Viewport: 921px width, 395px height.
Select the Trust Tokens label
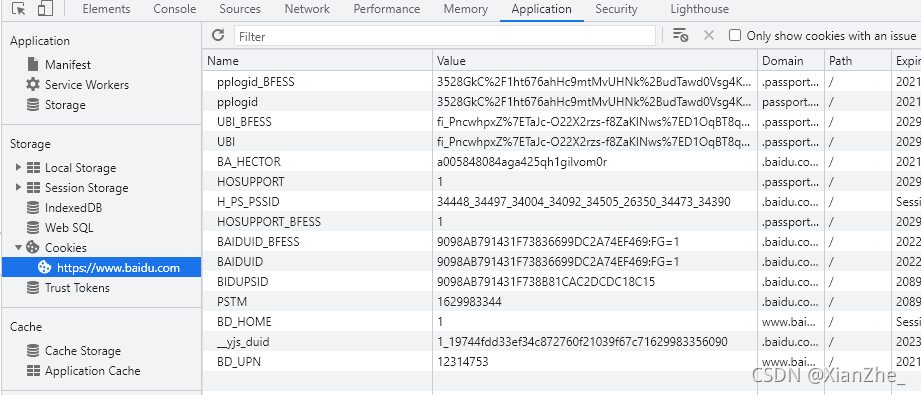click(78, 287)
